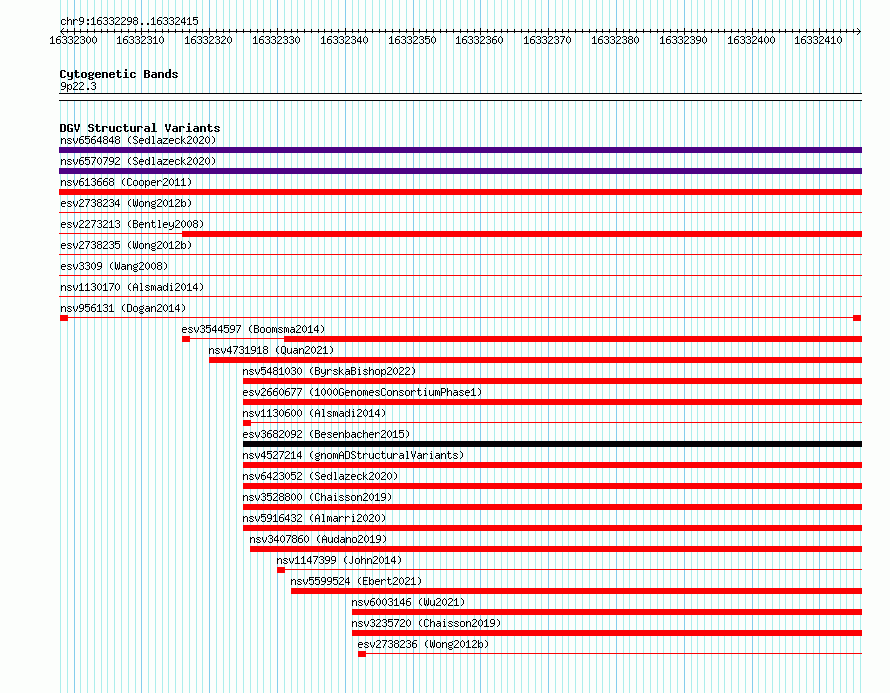
Task: Open nsv3235720 (Chaisson2019) variant label
Action: [x=426, y=623]
